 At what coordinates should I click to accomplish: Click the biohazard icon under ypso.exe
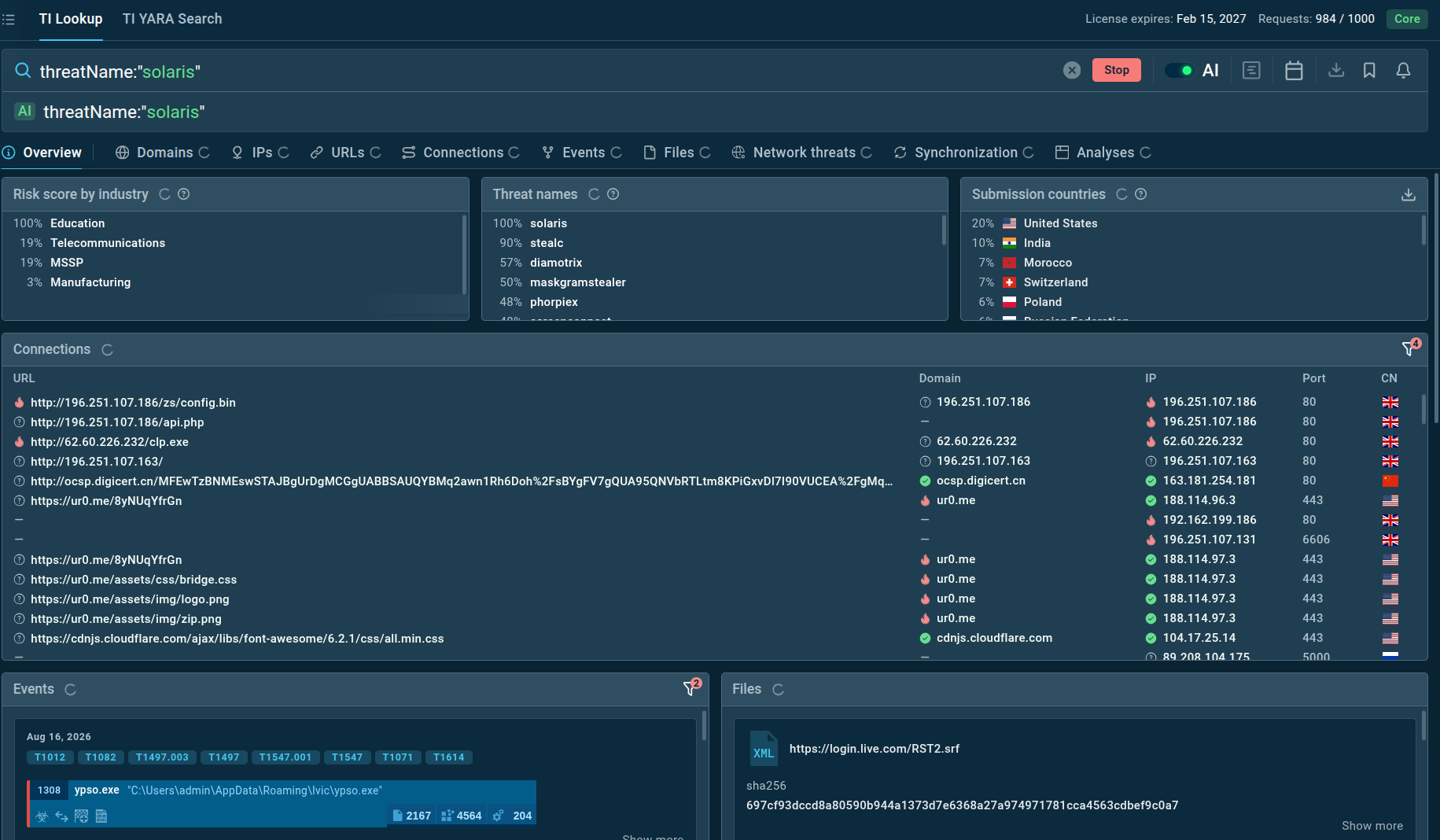point(42,816)
